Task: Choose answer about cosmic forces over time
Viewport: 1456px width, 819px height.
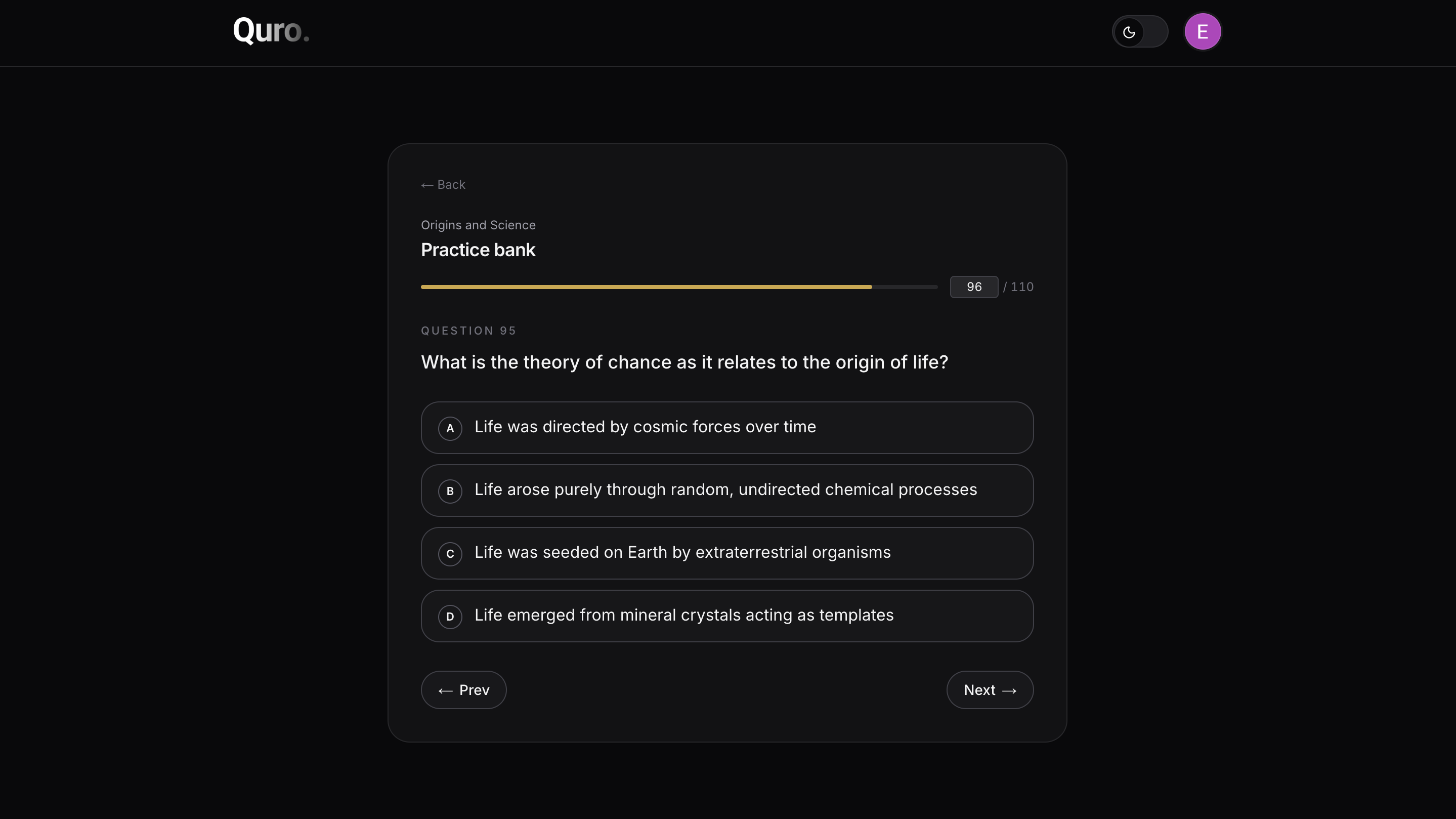Action: tap(727, 428)
